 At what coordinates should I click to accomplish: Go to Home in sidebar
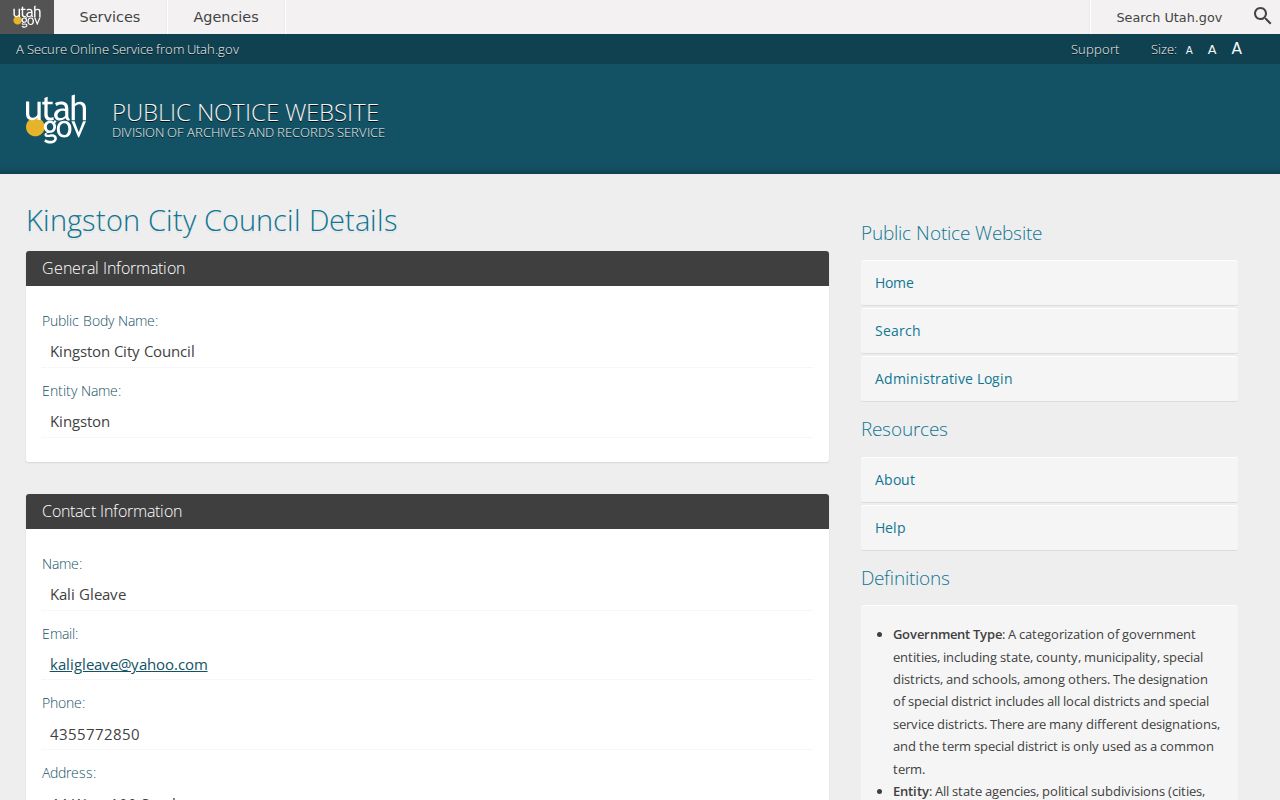[1049, 283]
